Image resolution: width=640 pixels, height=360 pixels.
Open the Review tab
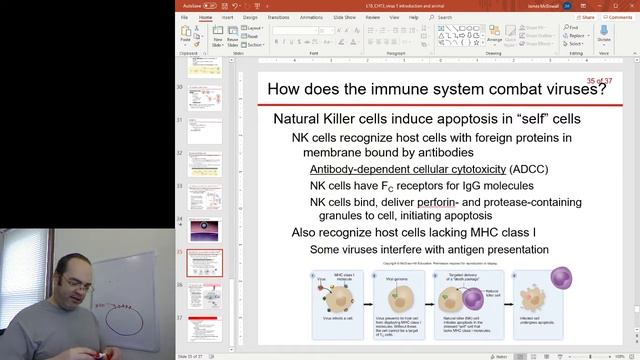(373, 18)
